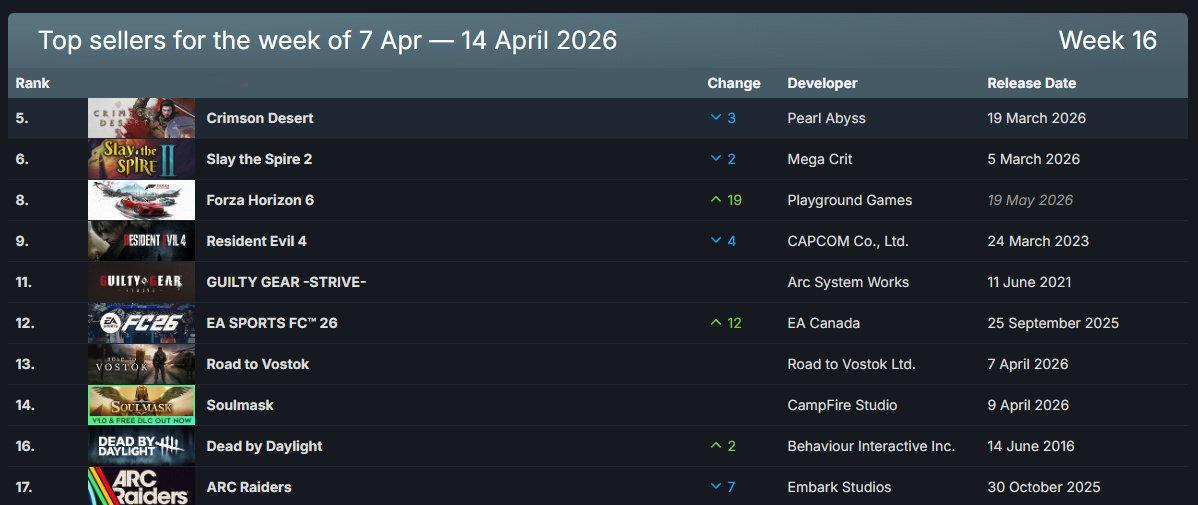The width and height of the screenshot is (1198, 505).
Task: Click change value 12 for EA SPORTS FC 26
Action: coord(734,323)
